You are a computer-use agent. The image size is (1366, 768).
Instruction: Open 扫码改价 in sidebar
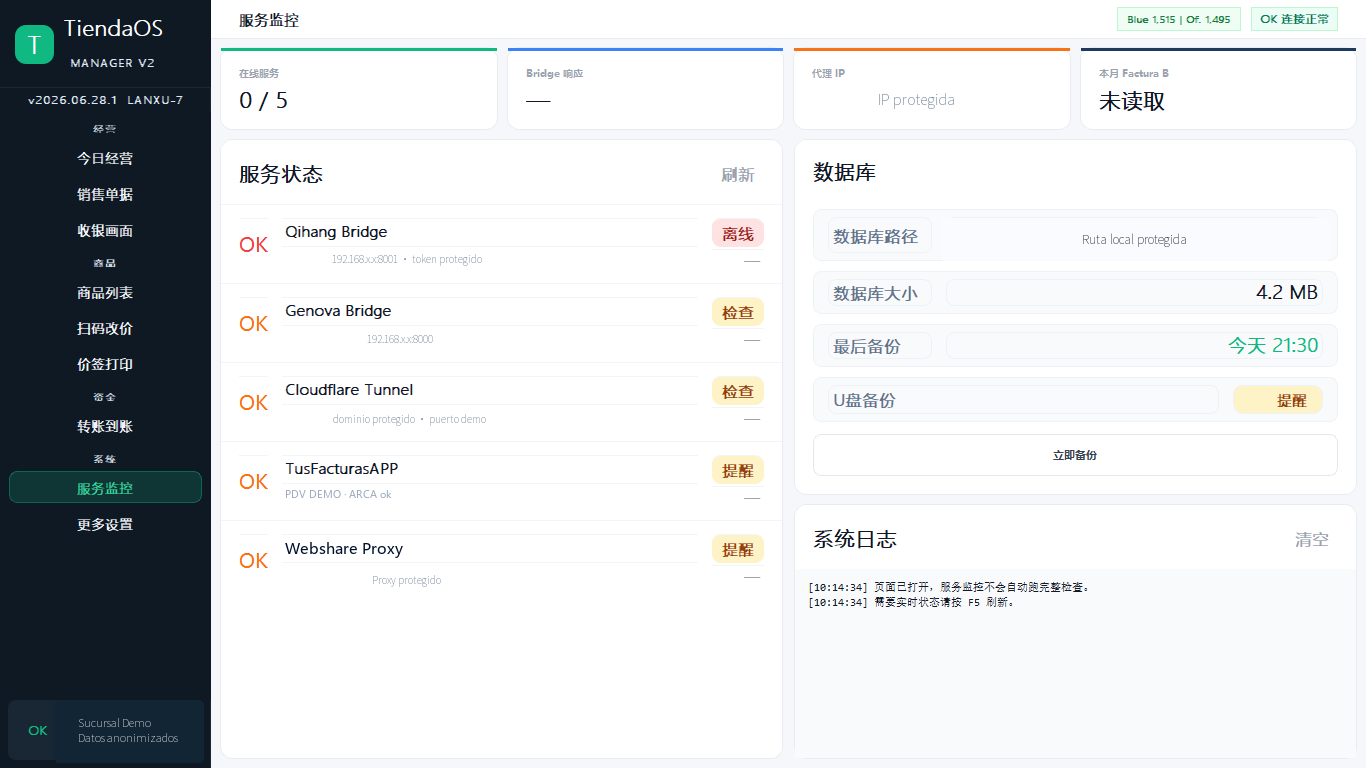[105, 328]
